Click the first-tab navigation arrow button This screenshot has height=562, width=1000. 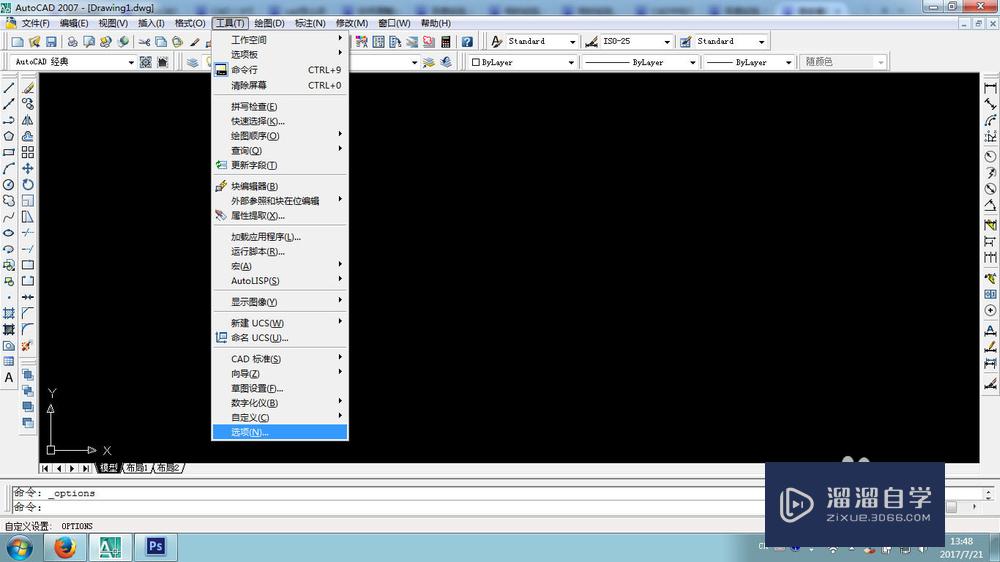click(x=45, y=468)
